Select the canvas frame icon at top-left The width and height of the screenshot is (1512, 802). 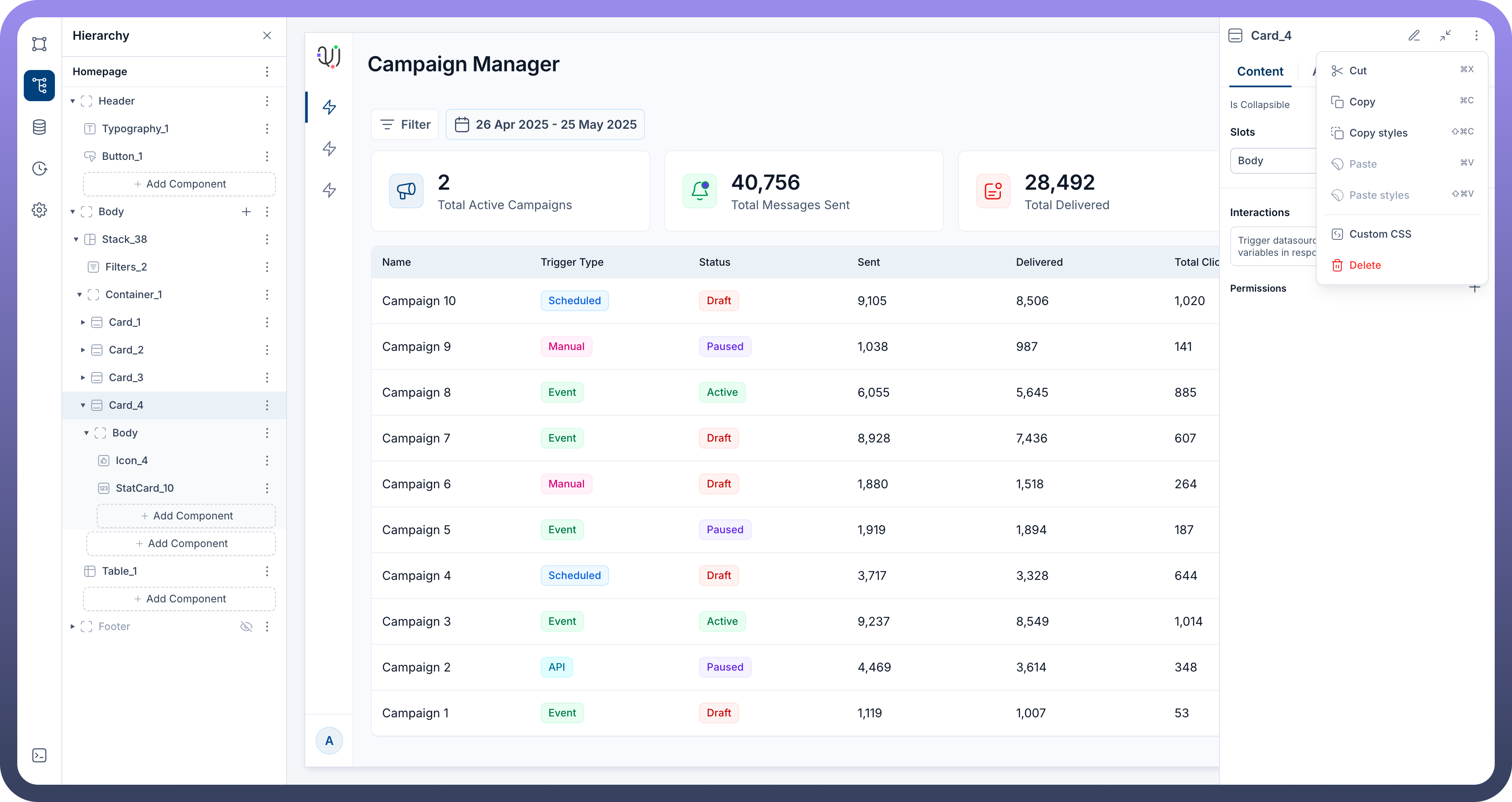pos(39,44)
